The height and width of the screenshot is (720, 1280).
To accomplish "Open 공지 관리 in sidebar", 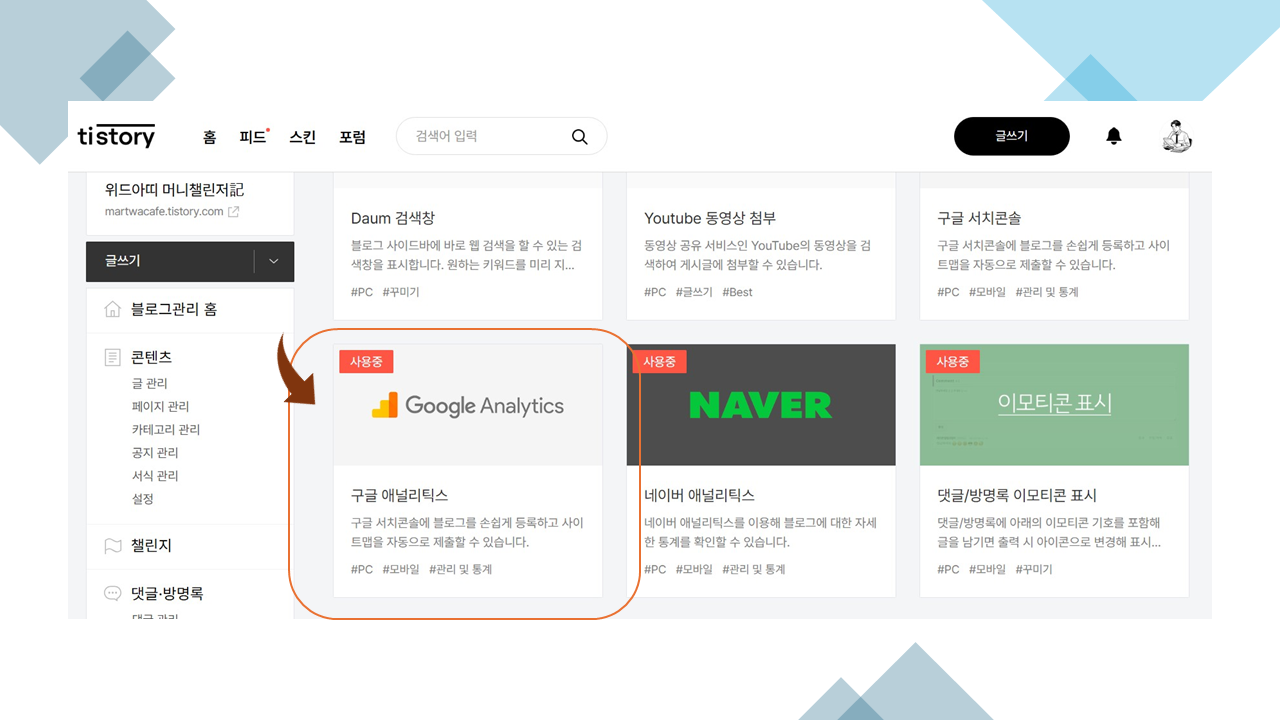I will pyautogui.click(x=154, y=452).
